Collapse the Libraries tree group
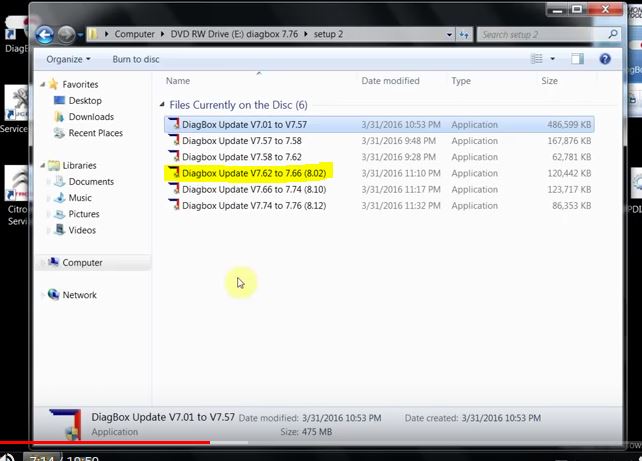The height and width of the screenshot is (461, 642). point(43,165)
